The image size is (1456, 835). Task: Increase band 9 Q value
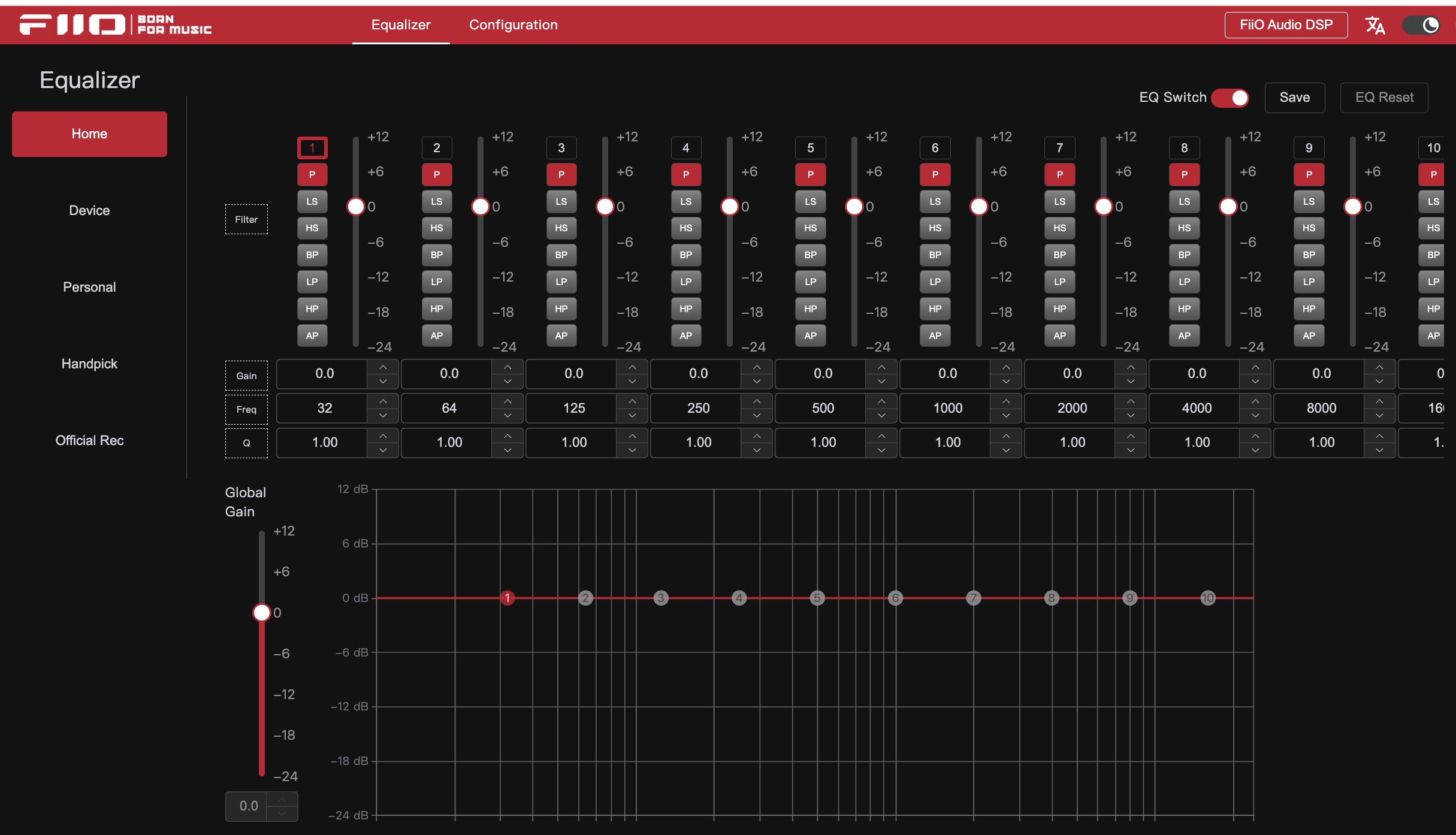[1379, 435]
